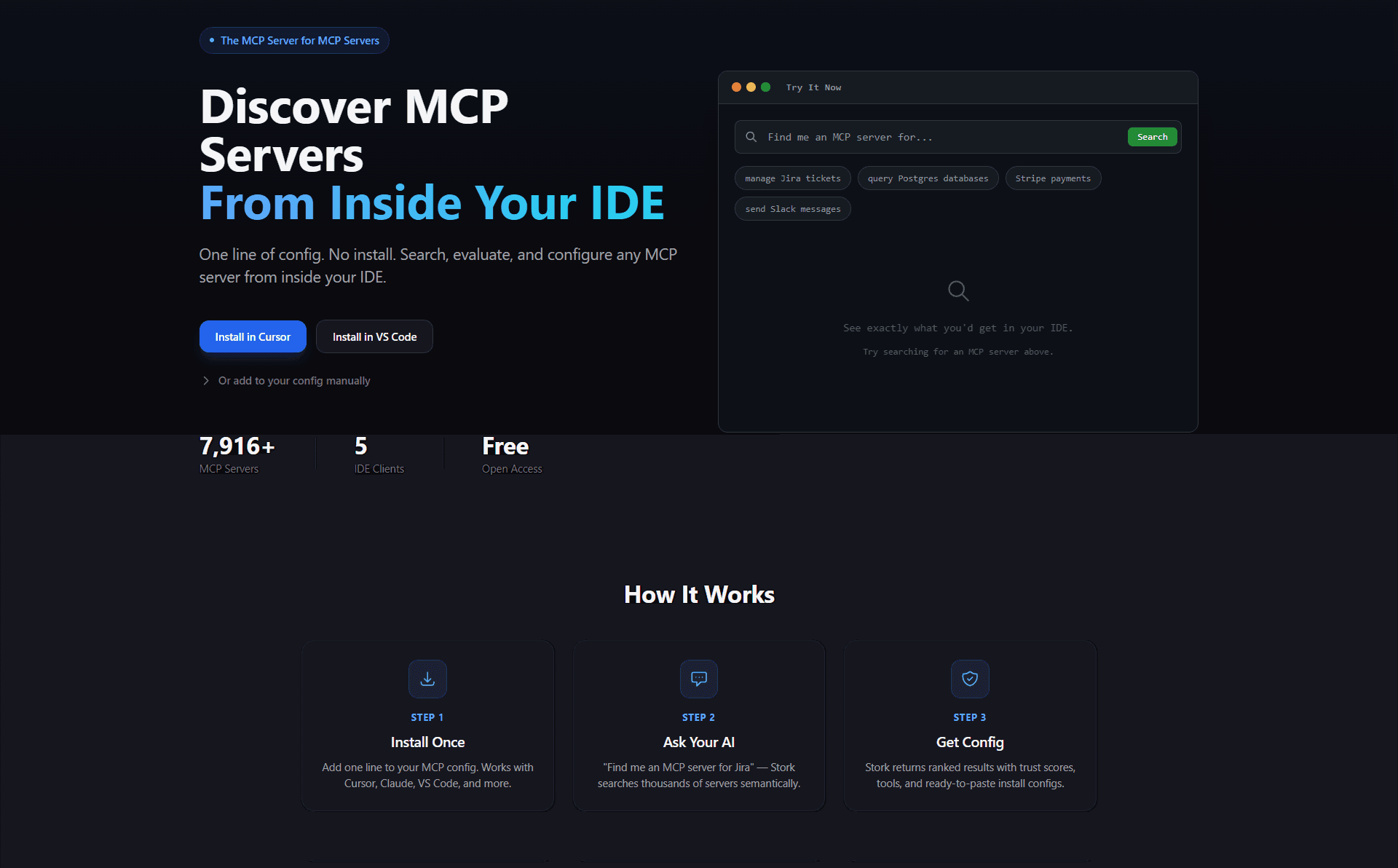Click 'The MCP Server for MCP Servers' badge
This screenshot has width=1398, height=868.
click(294, 41)
